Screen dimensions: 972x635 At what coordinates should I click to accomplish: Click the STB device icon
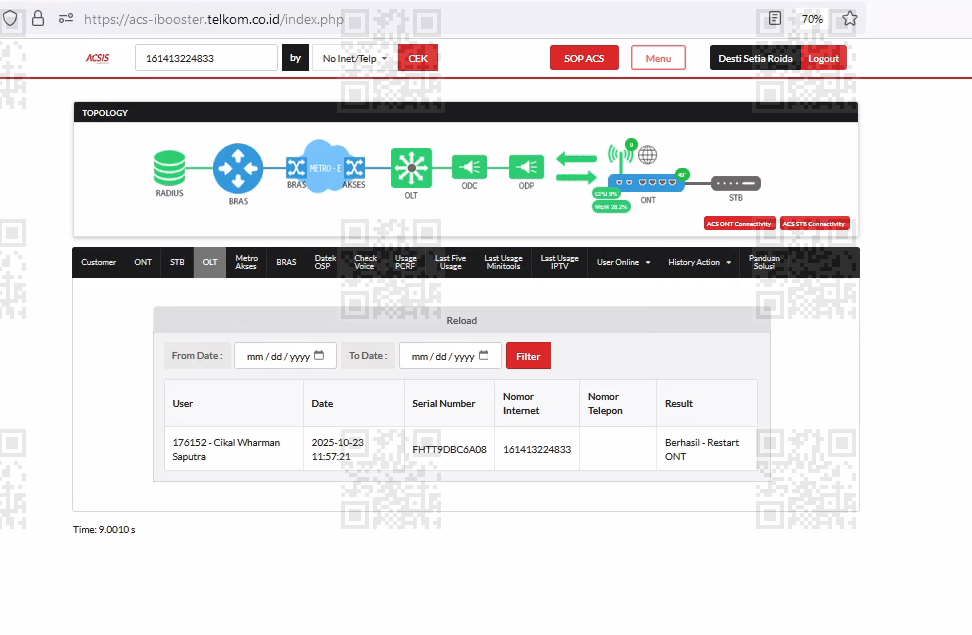(x=735, y=183)
